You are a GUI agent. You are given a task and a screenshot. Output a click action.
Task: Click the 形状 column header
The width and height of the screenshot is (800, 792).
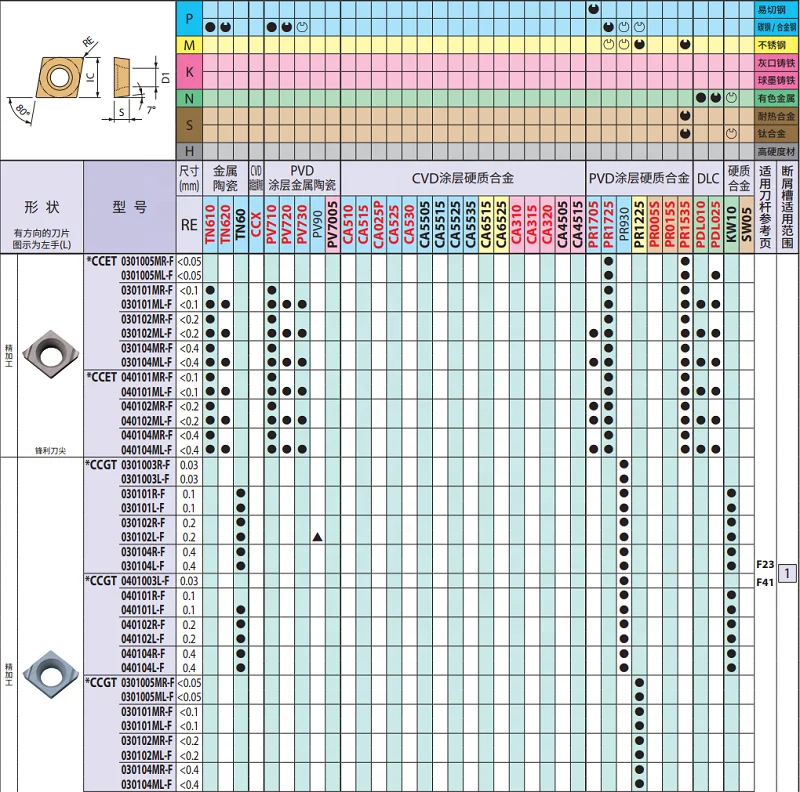(x=42, y=207)
